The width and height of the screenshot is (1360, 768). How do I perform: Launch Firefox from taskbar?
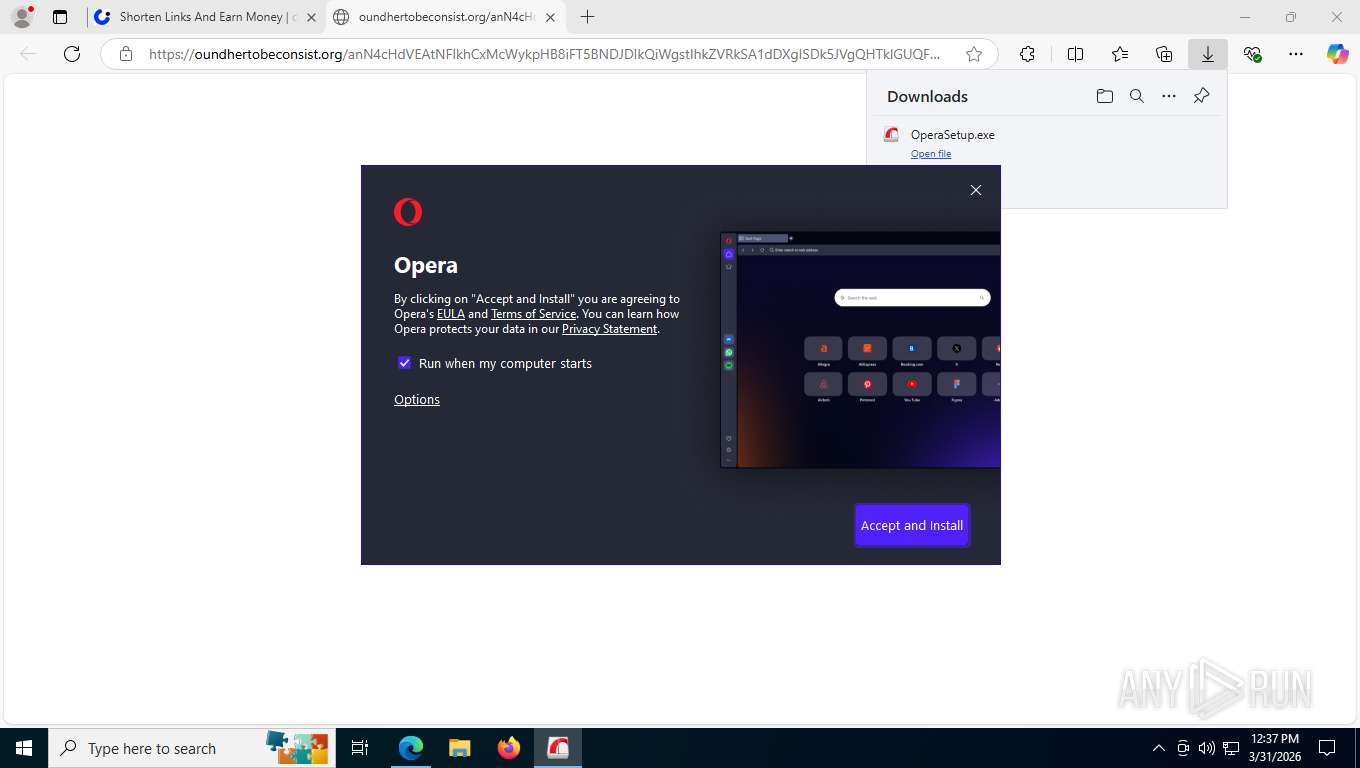(508, 748)
